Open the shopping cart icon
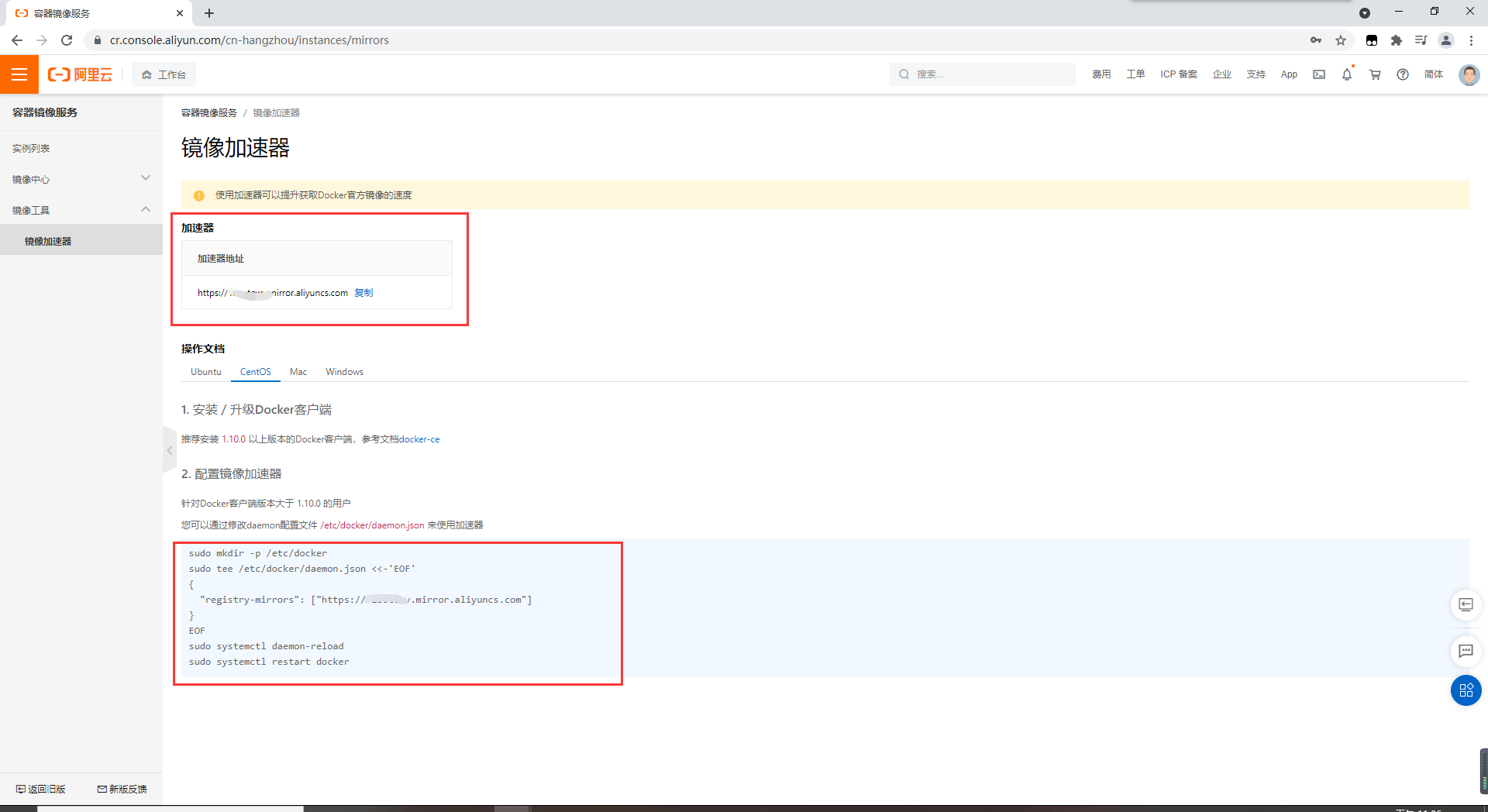This screenshot has height=812, width=1488. click(1375, 74)
